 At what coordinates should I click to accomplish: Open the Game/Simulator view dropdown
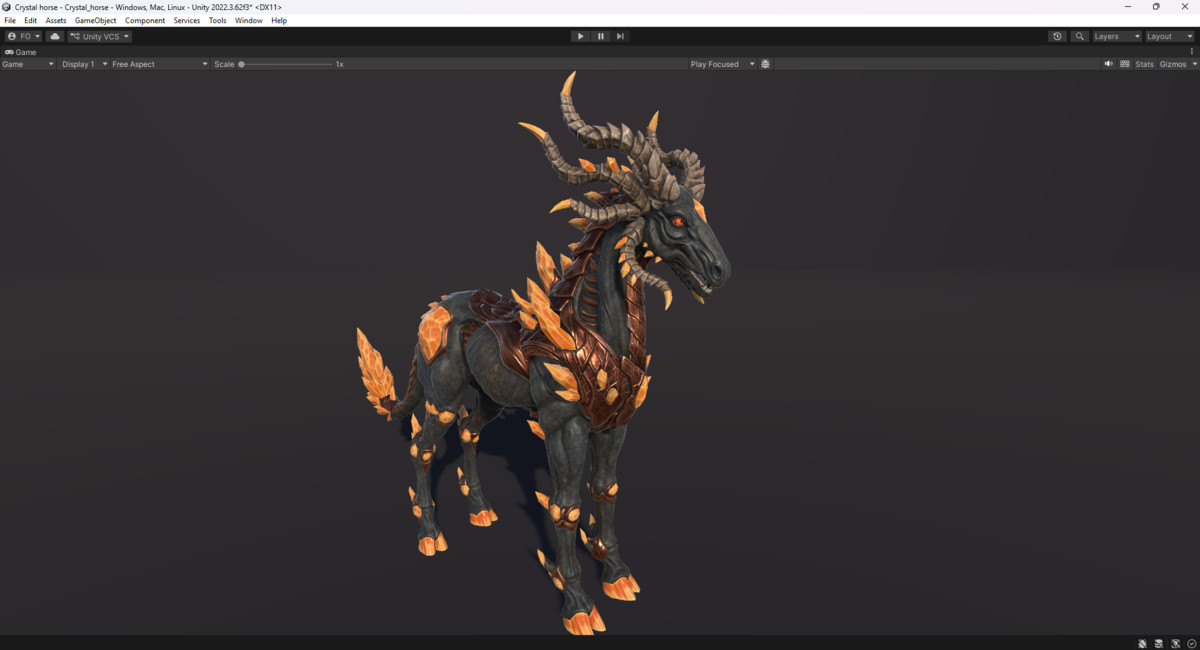[x=28, y=64]
